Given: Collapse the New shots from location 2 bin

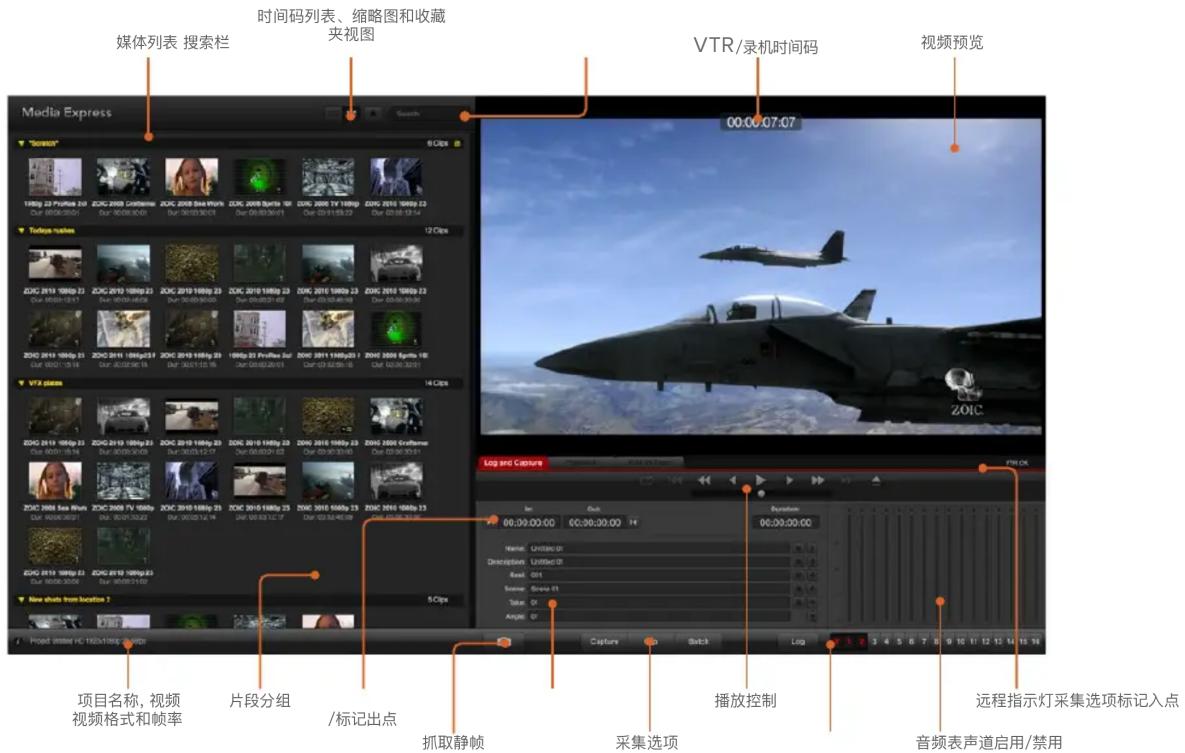Looking at the screenshot, I should tap(21, 600).
